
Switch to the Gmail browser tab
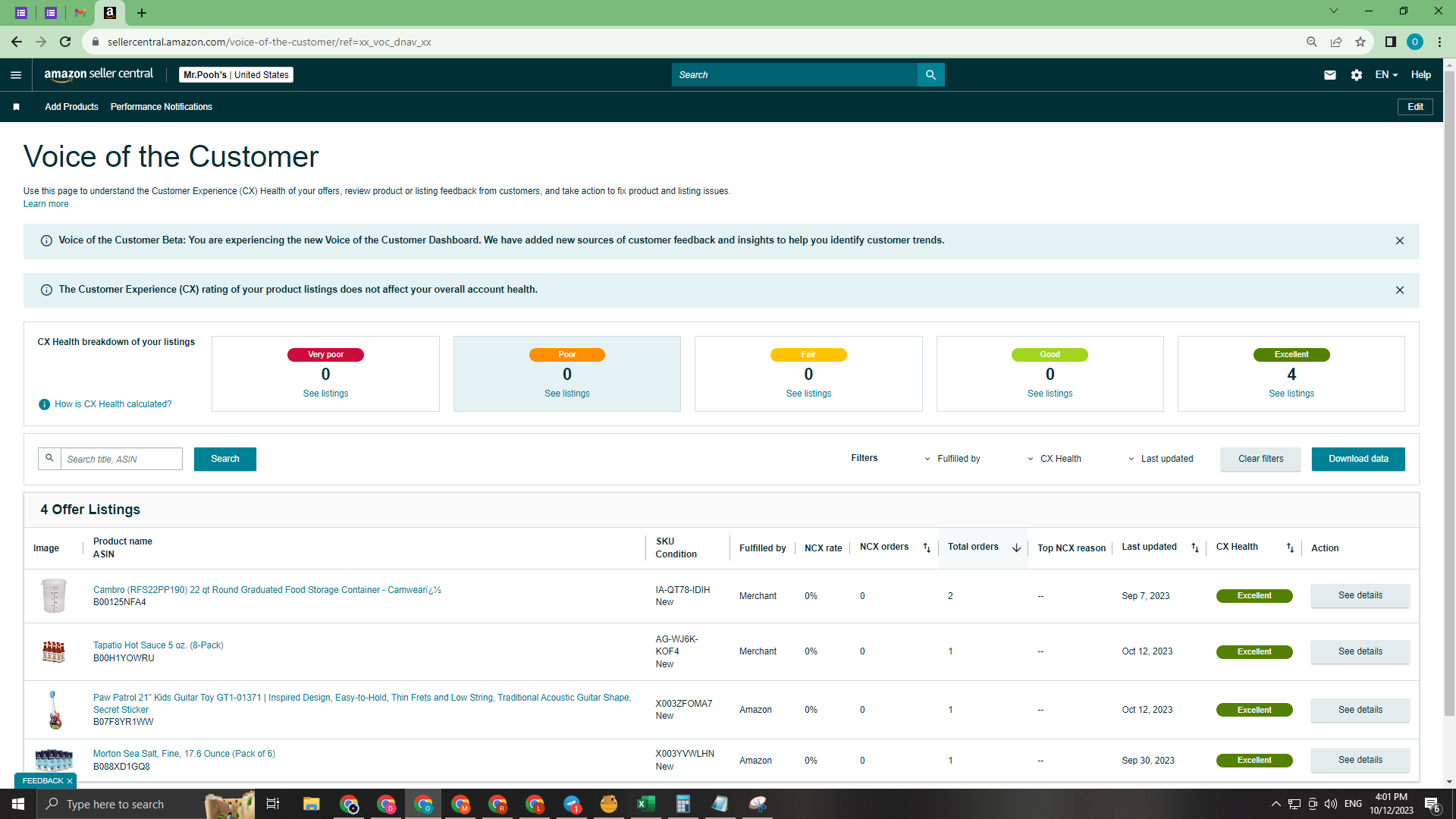point(80,13)
